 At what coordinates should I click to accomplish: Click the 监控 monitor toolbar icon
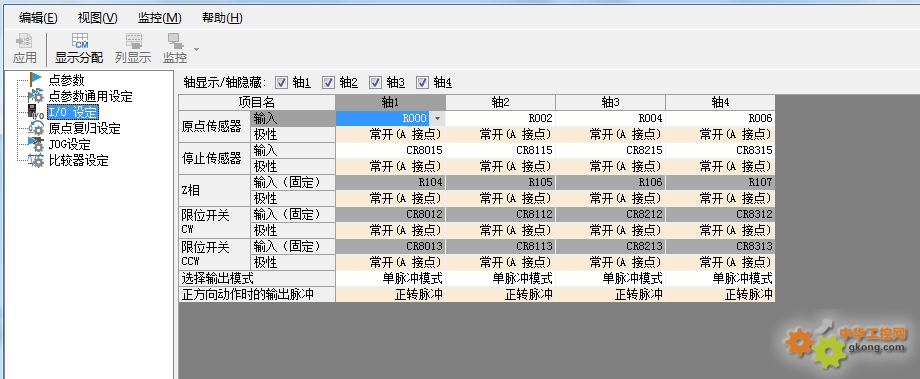pyautogui.click(x=175, y=41)
